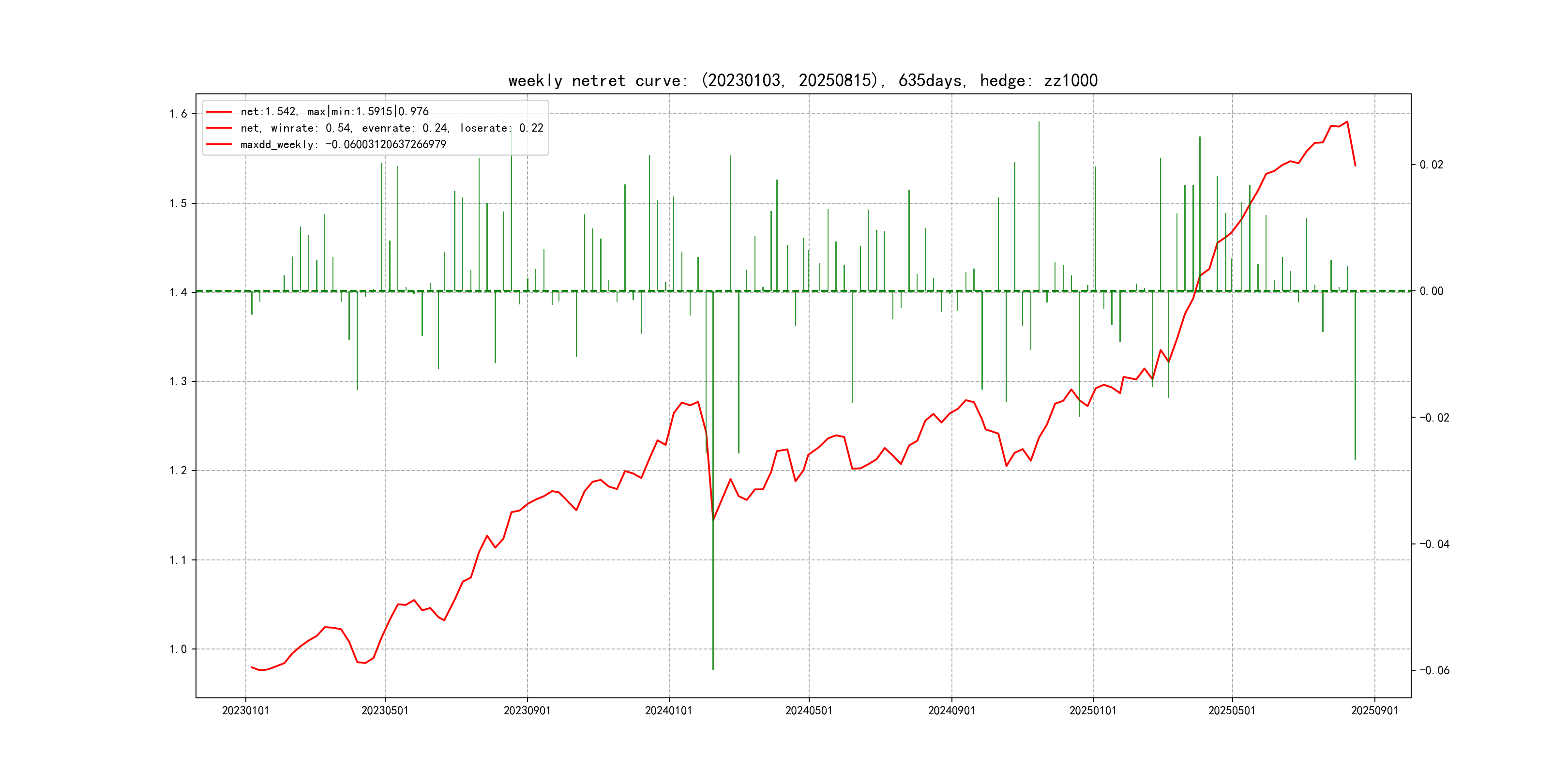Click the 0.00 right axis tick label
Screen dimensions: 1568x784
(x=1431, y=291)
